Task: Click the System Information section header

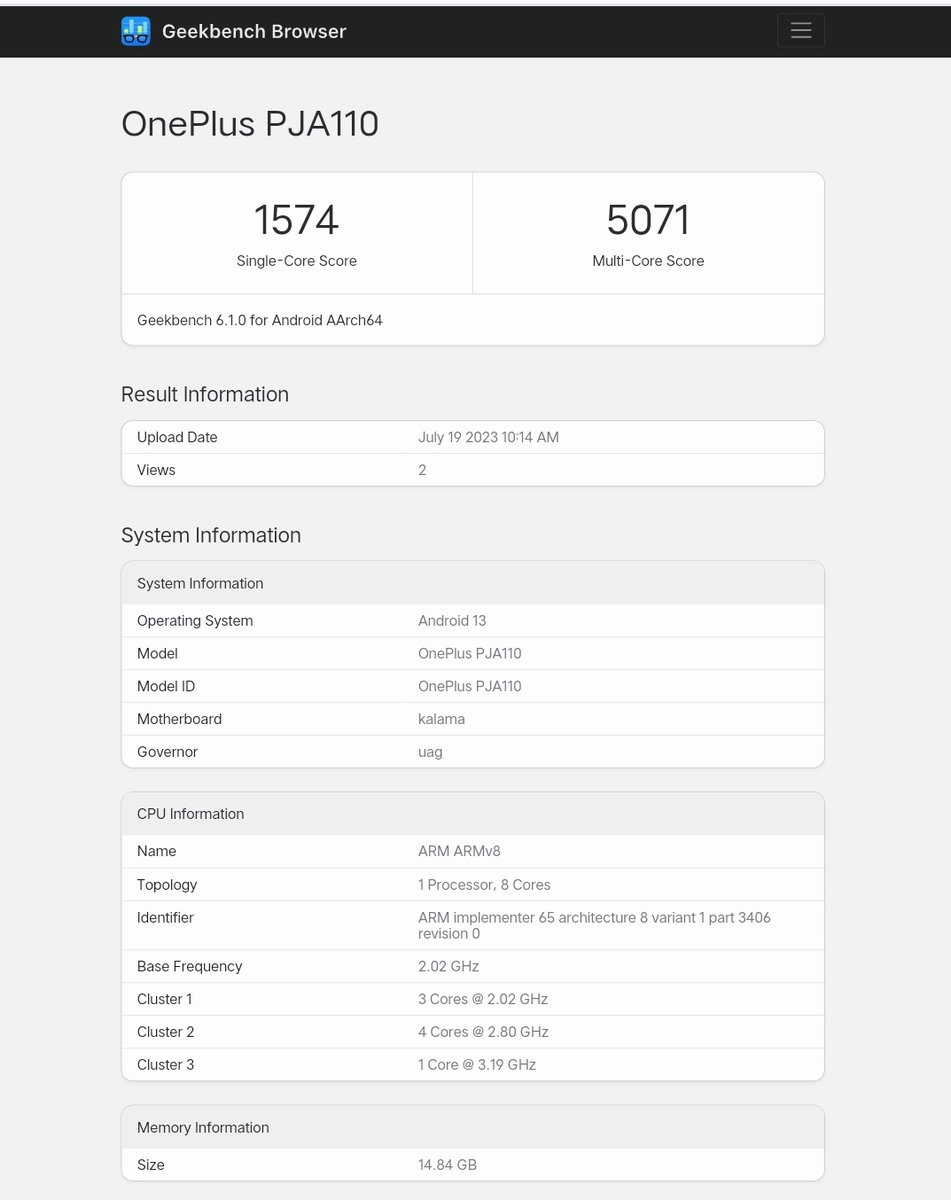Action: point(200,583)
